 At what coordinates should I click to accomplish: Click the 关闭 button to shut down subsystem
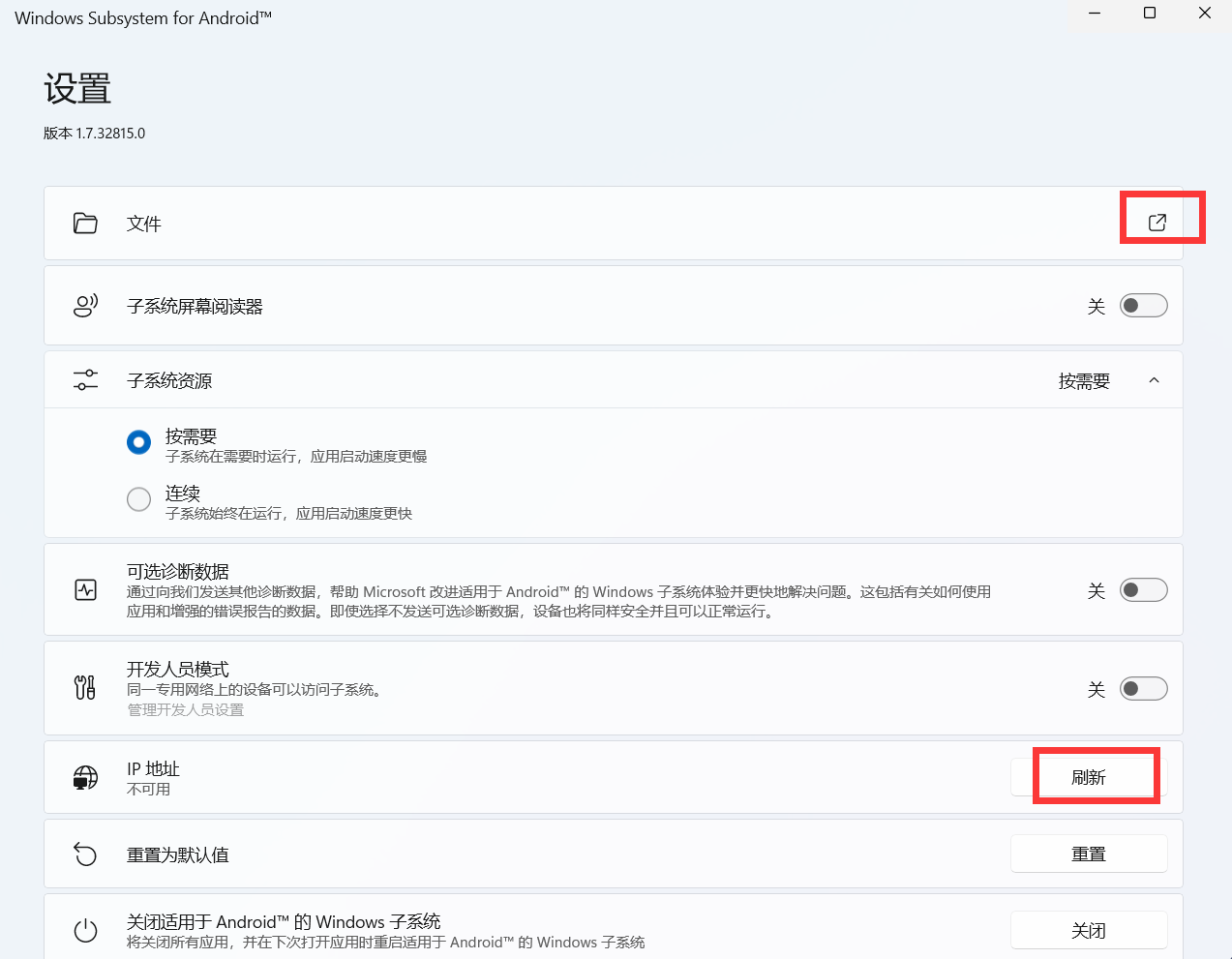(1089, 930)
